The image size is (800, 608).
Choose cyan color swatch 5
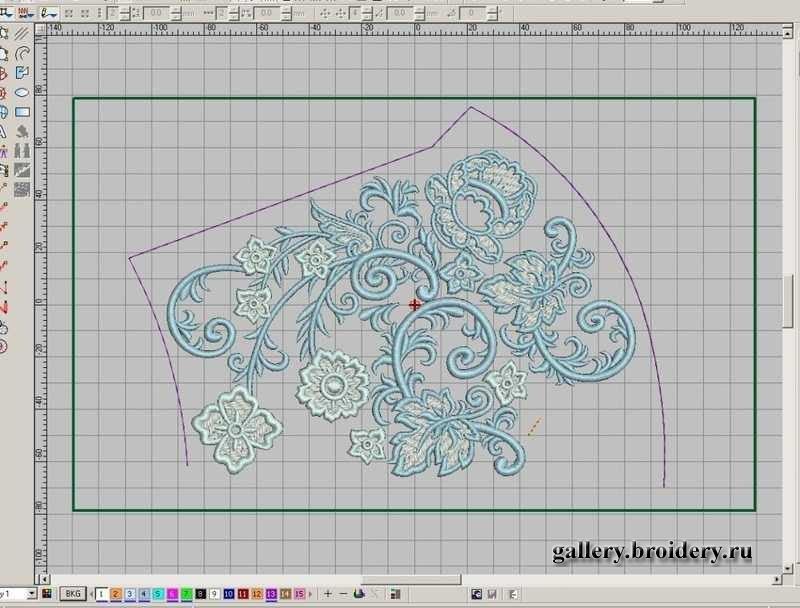[x=158, y=594]
